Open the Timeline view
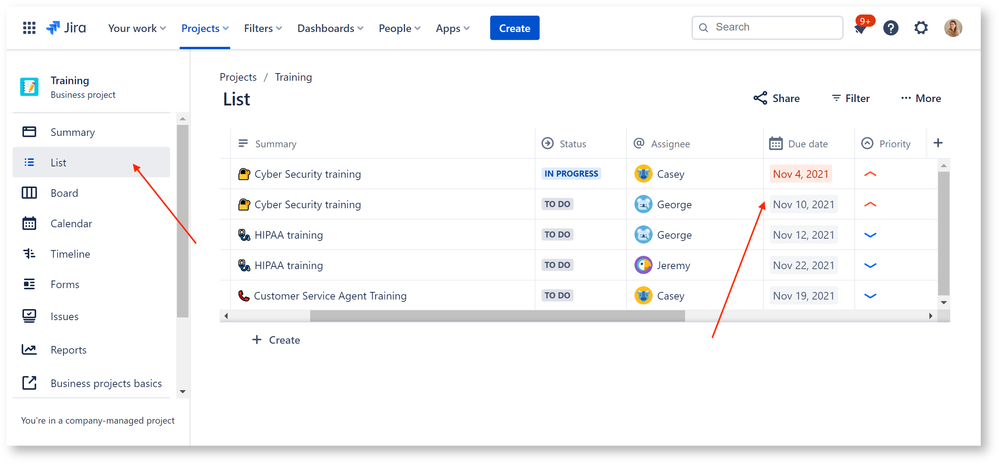This screenshot has width=999, height=464. click(x=91, y=254)
